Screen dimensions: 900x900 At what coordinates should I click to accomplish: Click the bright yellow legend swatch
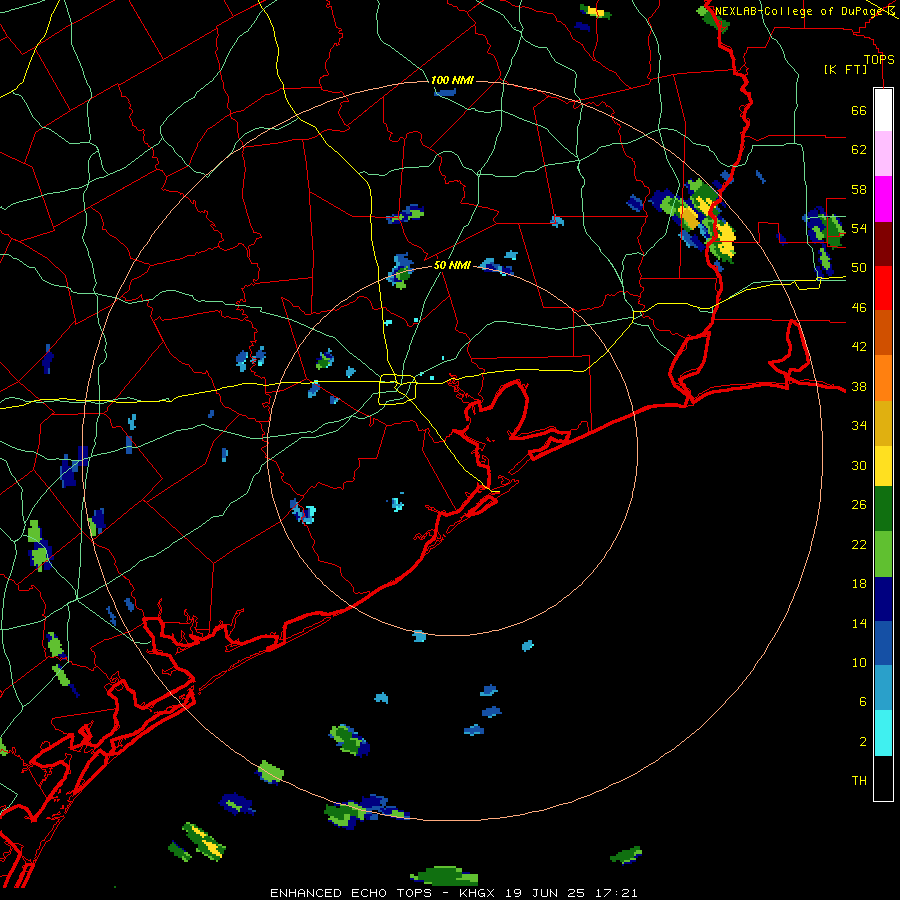(883, 466)
